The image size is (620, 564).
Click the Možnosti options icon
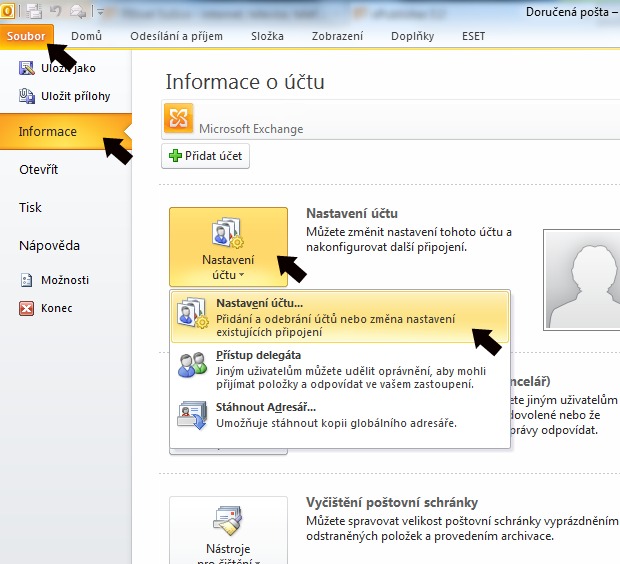(x=26, y=280)
